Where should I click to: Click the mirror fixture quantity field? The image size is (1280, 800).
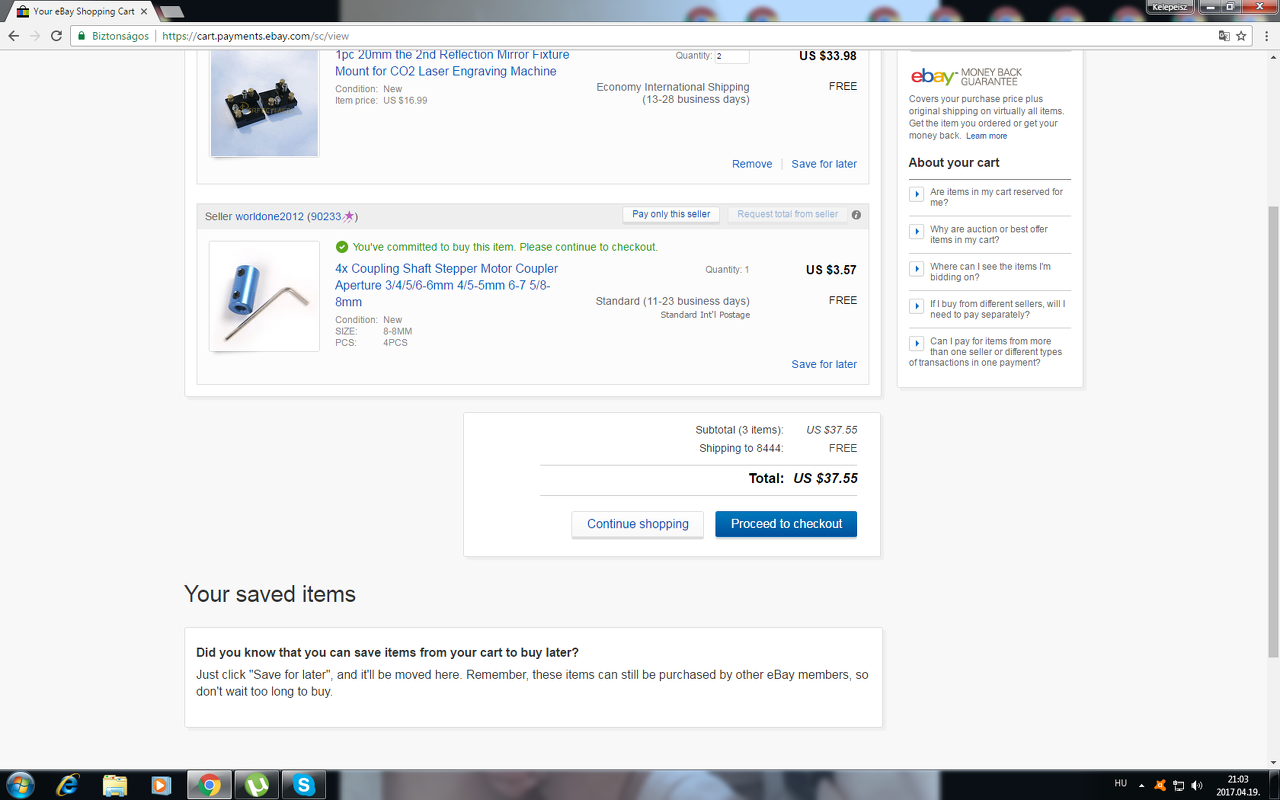[x=732, y=56]
